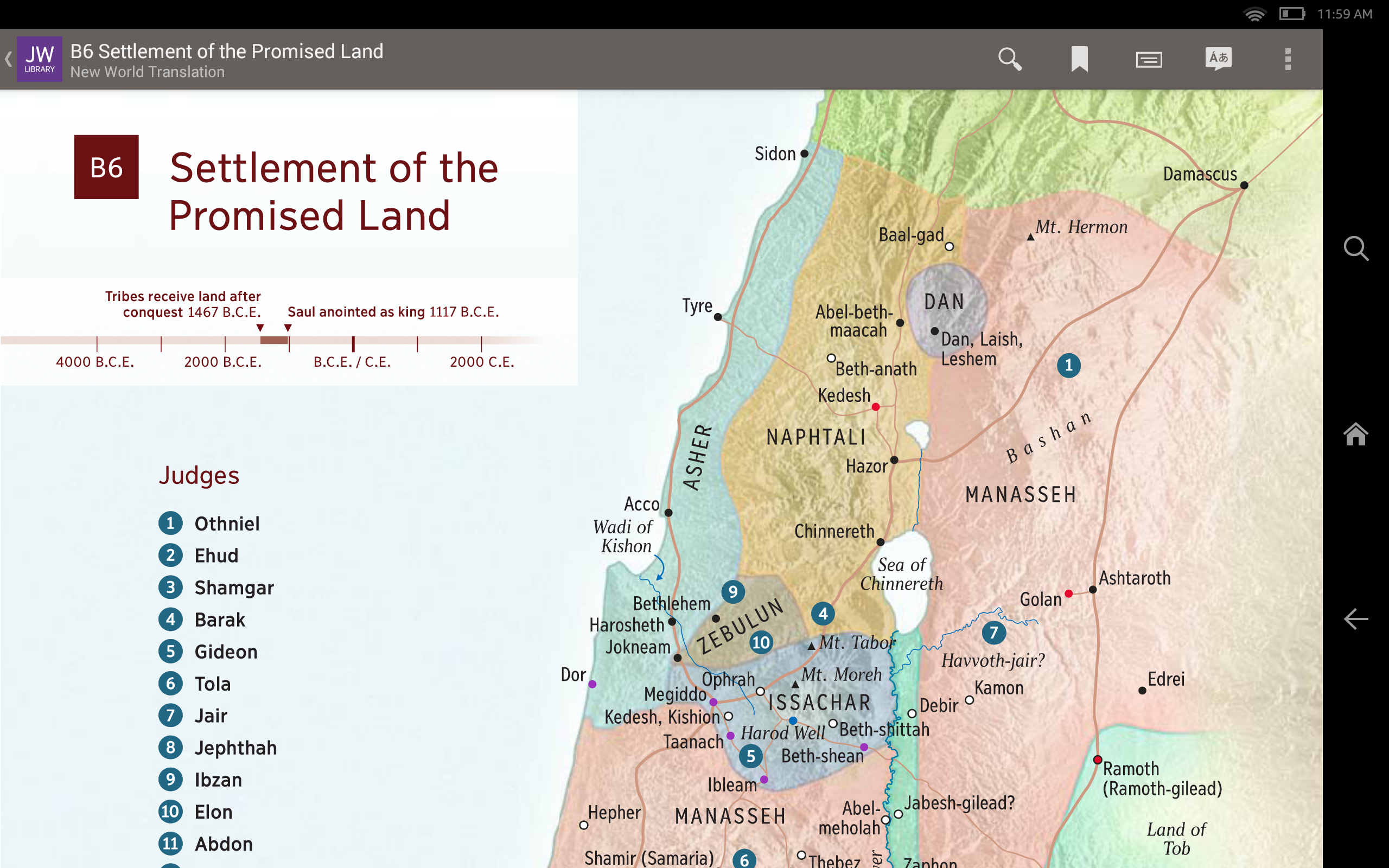Tap the Wi-Fi icon in the status bar
Screen dimensions: 1389x868
(1256, 14)
